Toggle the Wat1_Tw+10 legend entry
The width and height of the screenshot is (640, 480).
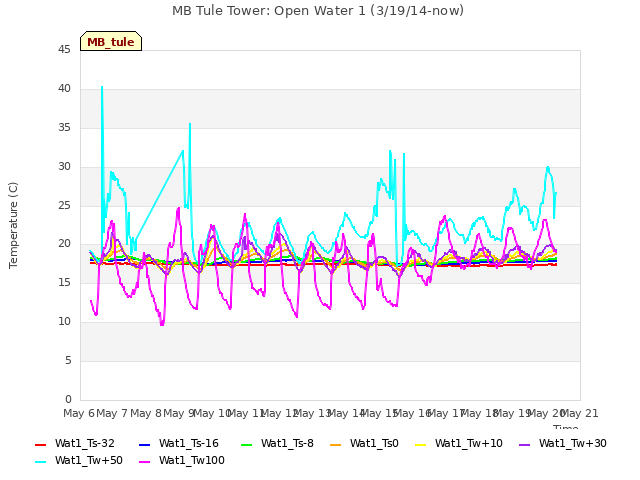pos(458,443)
